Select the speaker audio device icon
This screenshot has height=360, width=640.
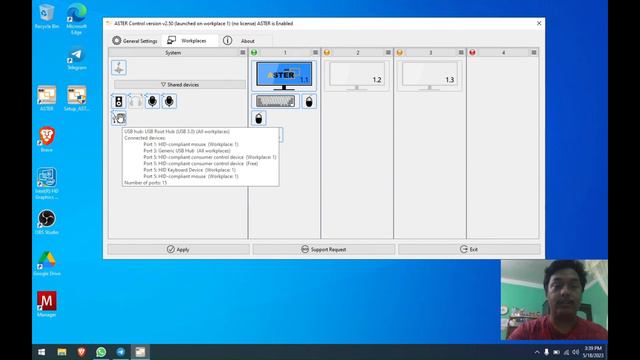click(x=119, y=101)
